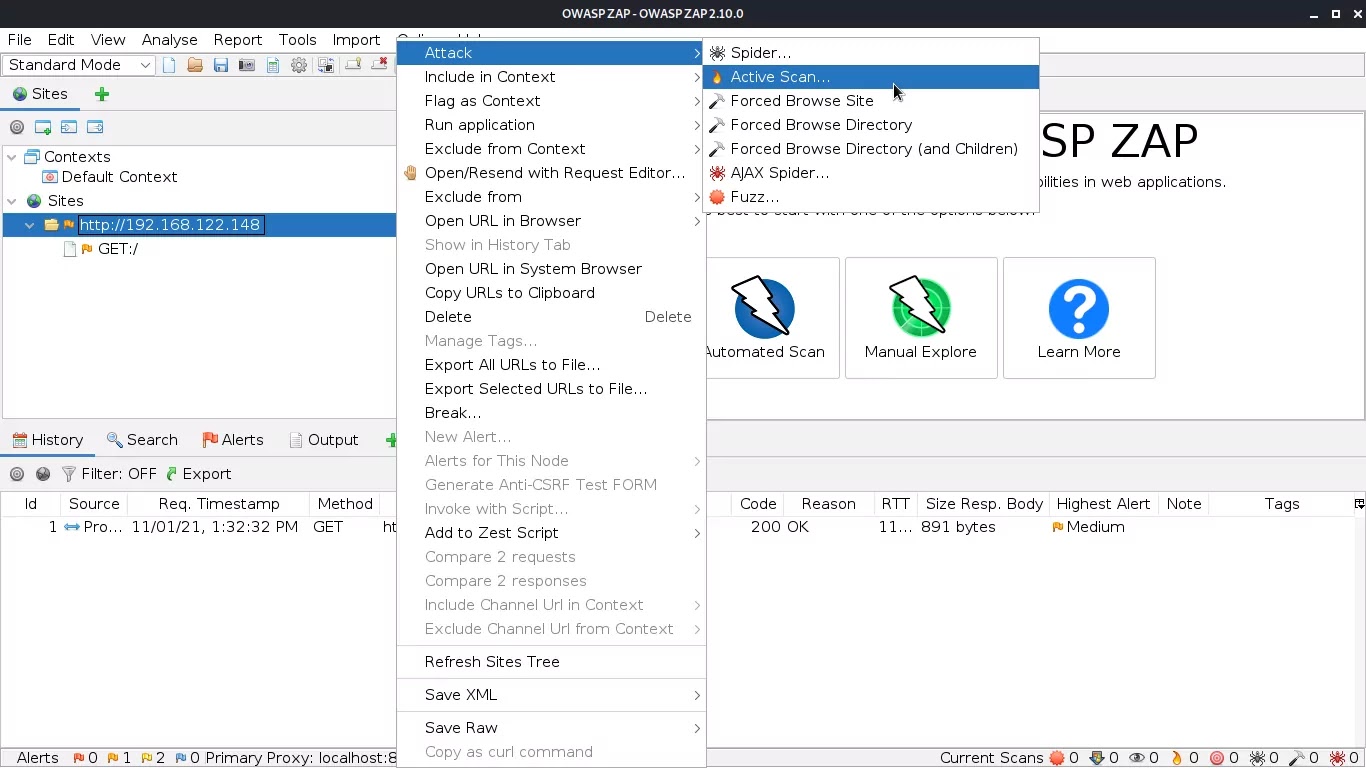Expand the Exclude from Context submenu
This screenshot has width=1366, height=768.
point(551,149)
